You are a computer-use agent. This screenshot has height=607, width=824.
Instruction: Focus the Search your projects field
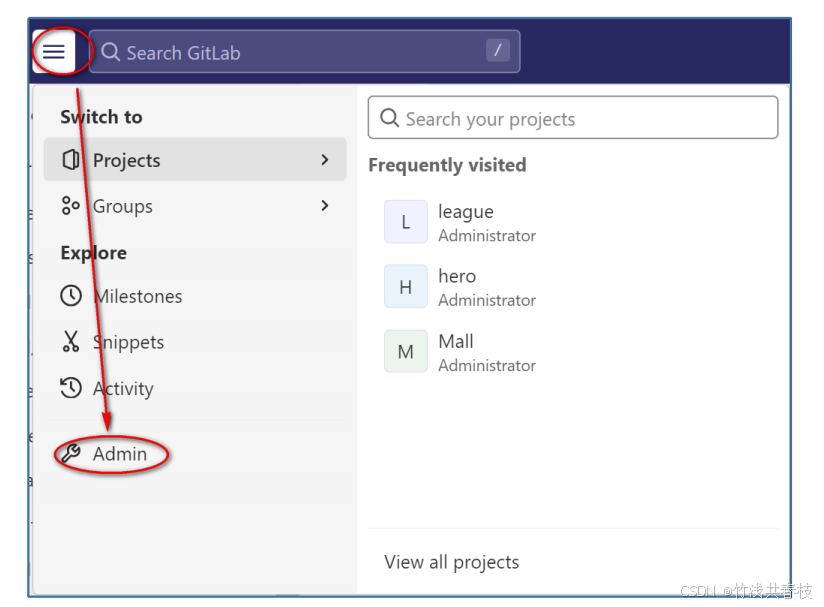[x=573, y=118]
